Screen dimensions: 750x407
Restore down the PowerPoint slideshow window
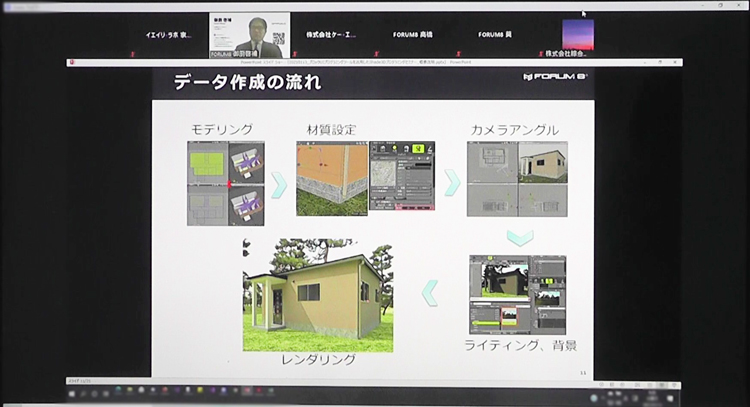[x=660, y=62]
